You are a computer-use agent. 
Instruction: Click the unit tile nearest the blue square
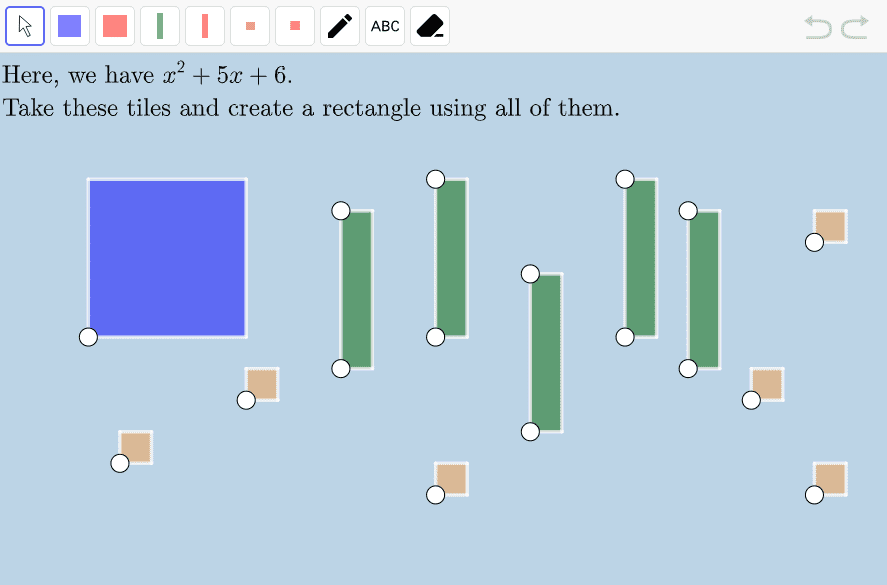coord(262,384)
